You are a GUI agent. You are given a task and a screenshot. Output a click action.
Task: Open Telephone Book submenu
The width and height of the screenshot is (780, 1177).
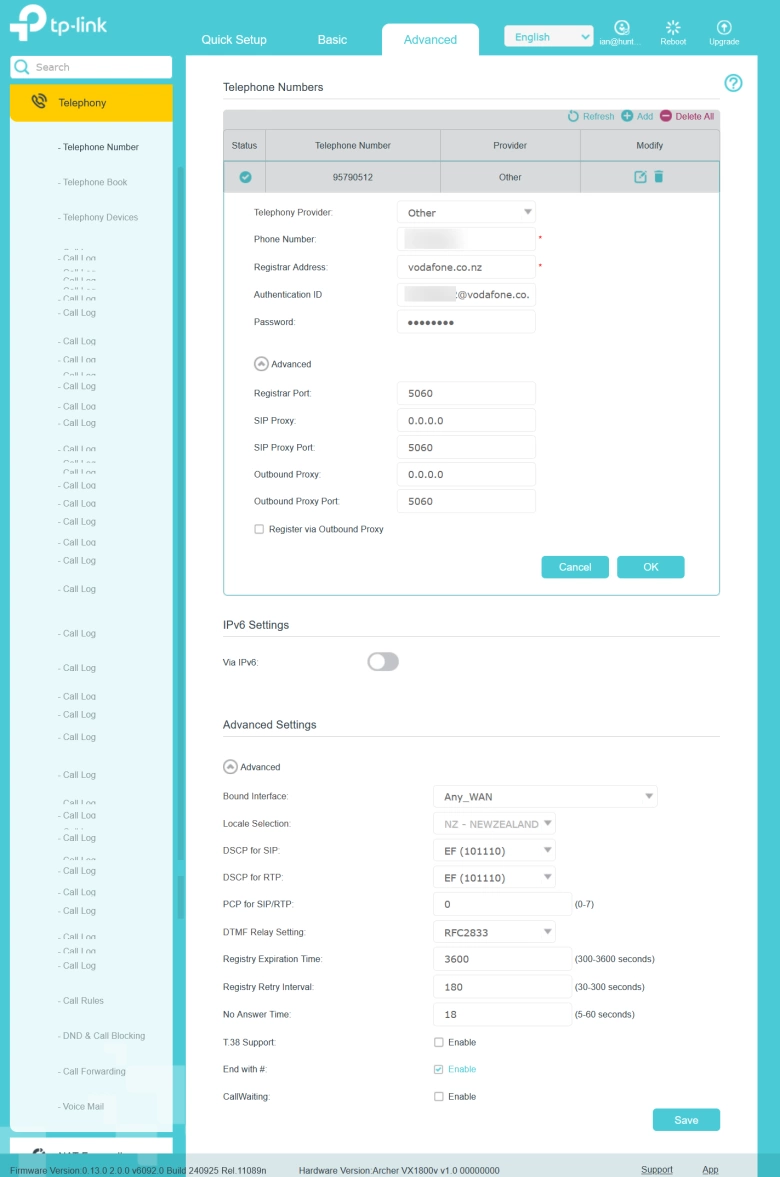coord(92,182)
